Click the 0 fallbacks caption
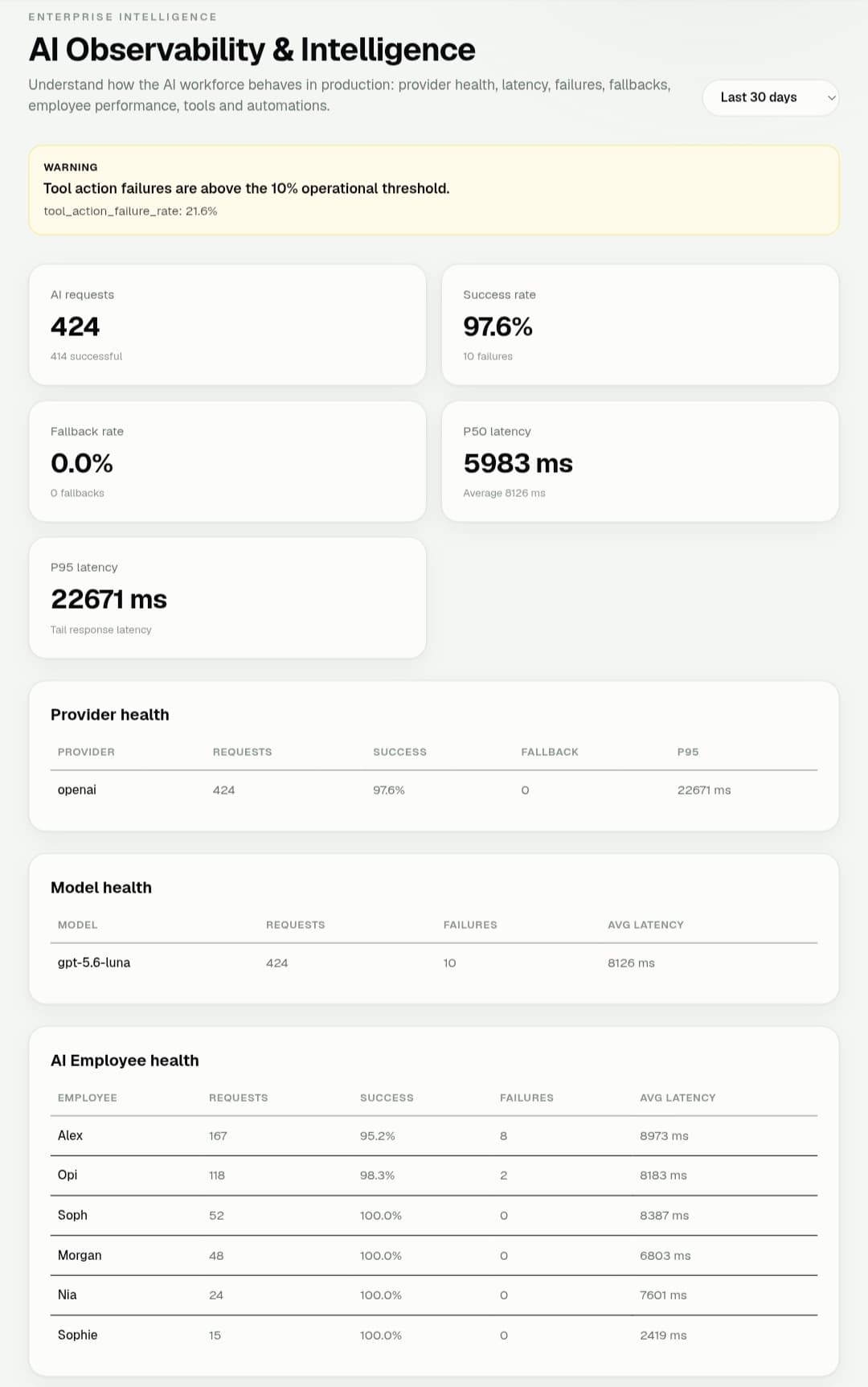Image resolution: width=868 pixels, height=1387 pixels. pyautogui.click(x=77, y=493)
